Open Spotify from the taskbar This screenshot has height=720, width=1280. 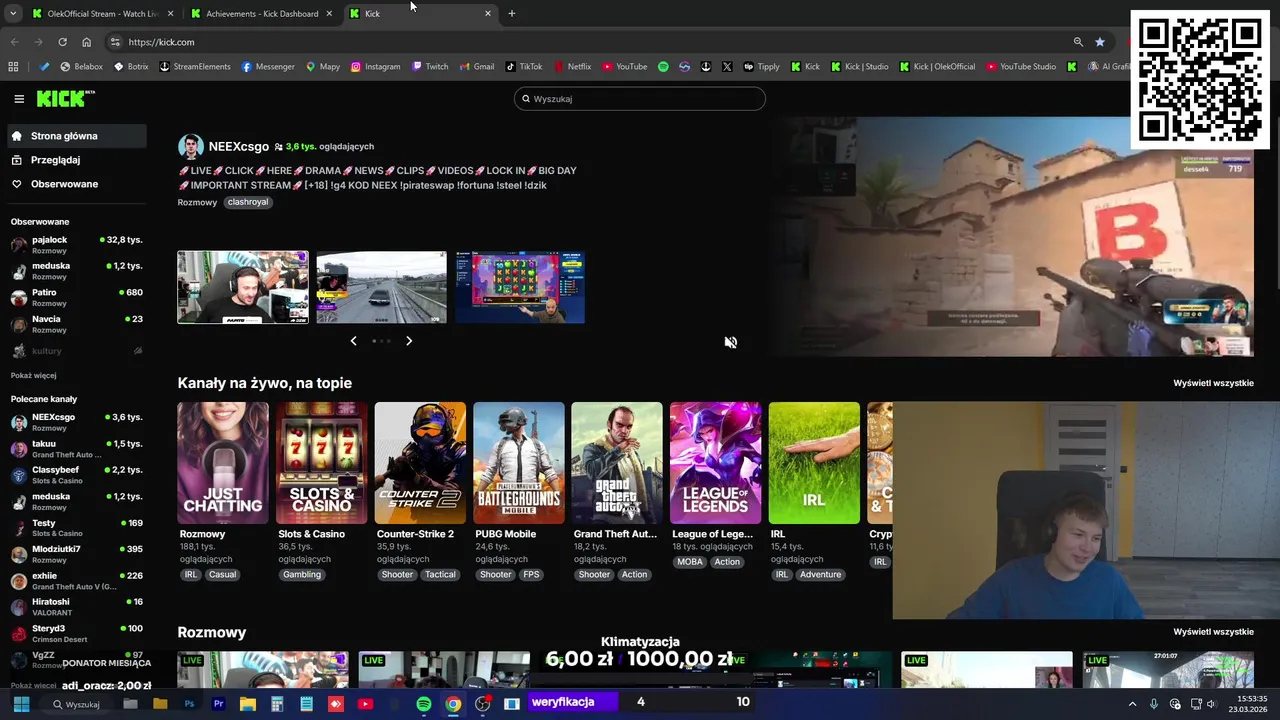click(424, 704)
